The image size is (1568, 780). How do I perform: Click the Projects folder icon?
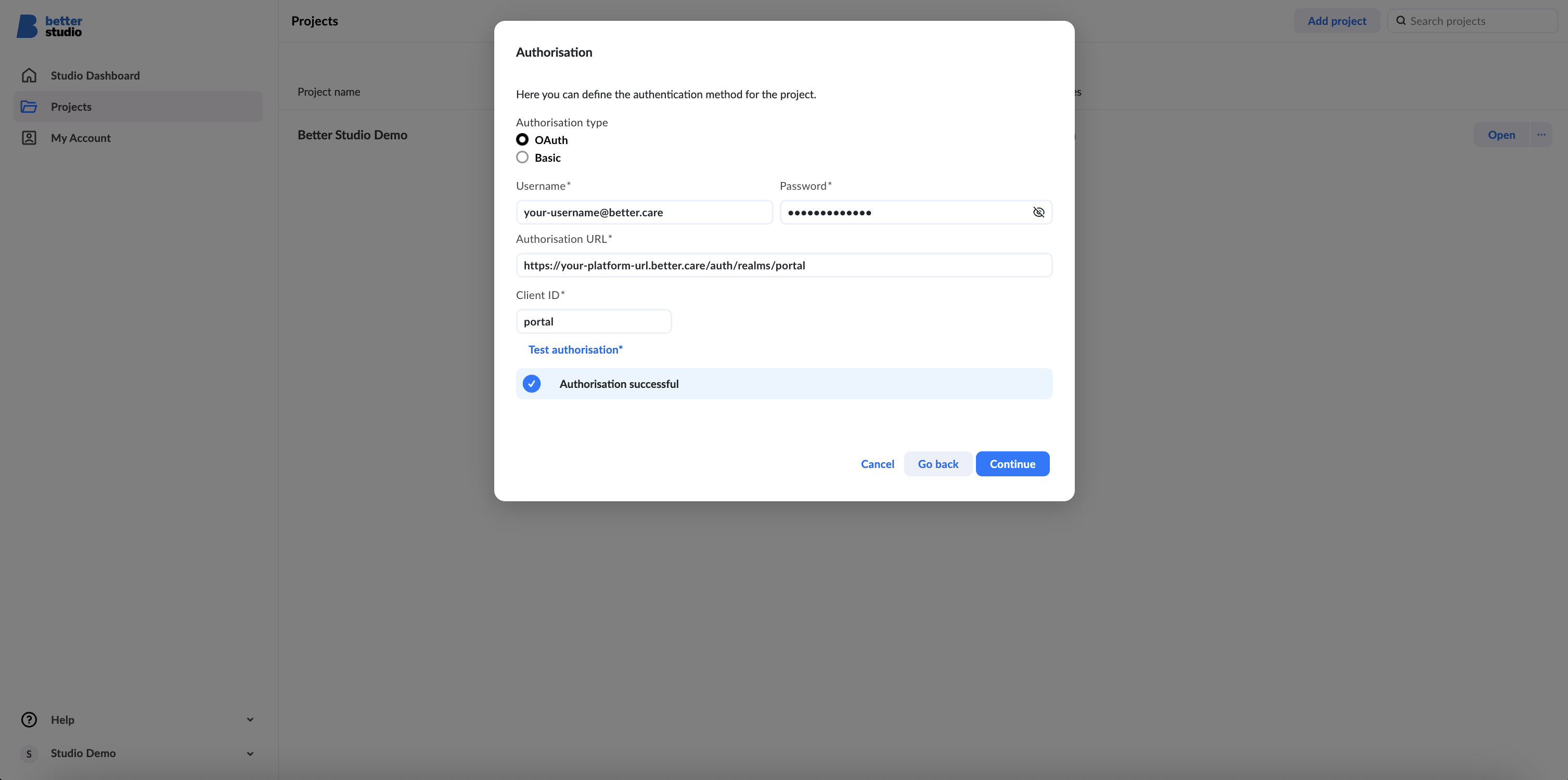coord(29,107)
